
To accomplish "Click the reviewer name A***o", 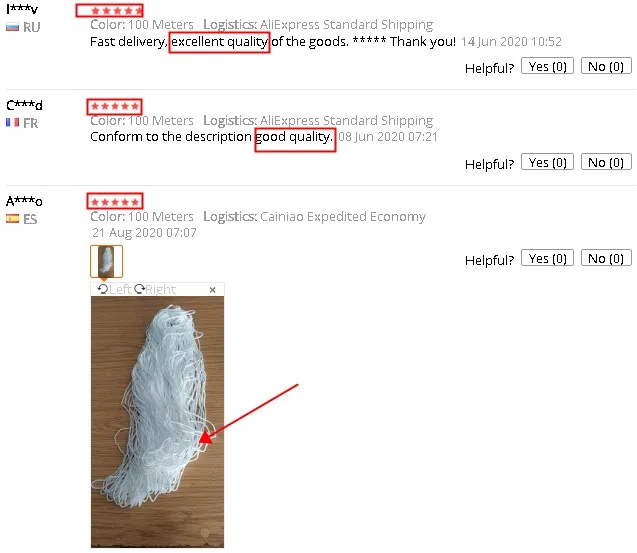I will click(x=24, y=201).
